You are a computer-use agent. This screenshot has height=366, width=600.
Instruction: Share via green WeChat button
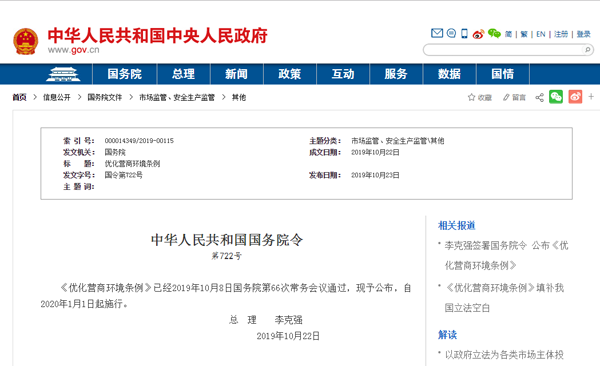[556, 97]
